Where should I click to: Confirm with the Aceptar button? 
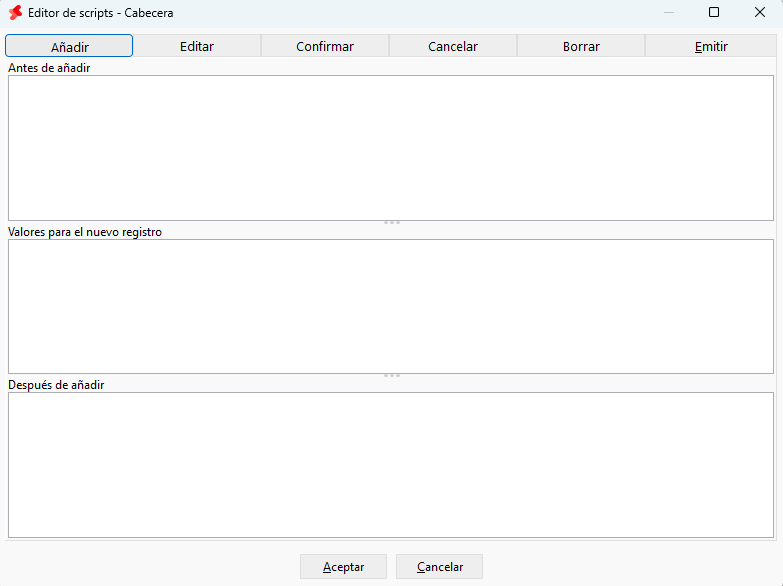click(344, 567)
